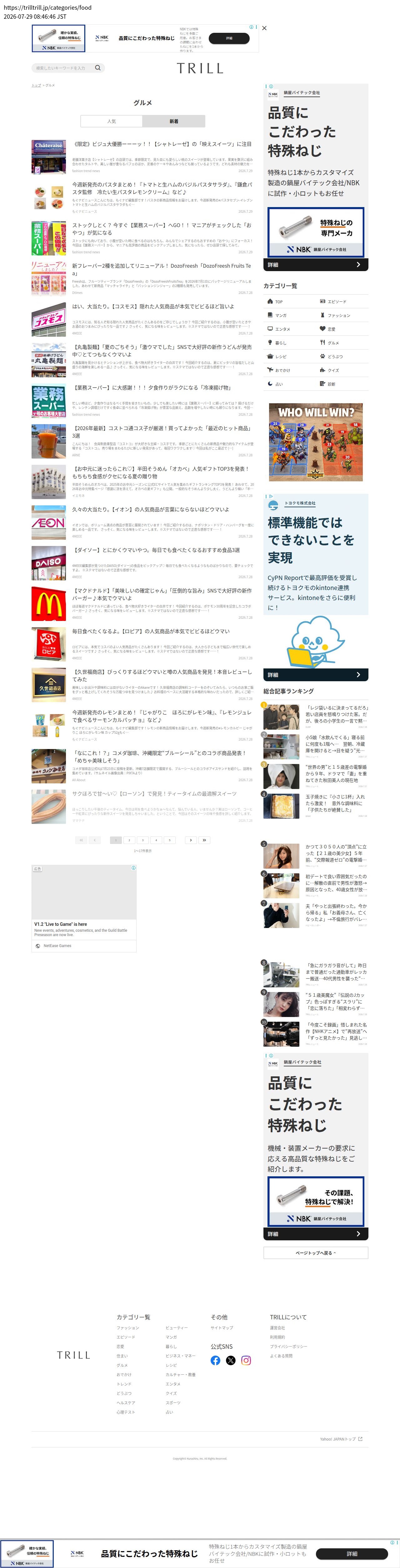Open footer プライバシーポリシー link
This screenshot has width=400, height=1568.
(288, 1347)
